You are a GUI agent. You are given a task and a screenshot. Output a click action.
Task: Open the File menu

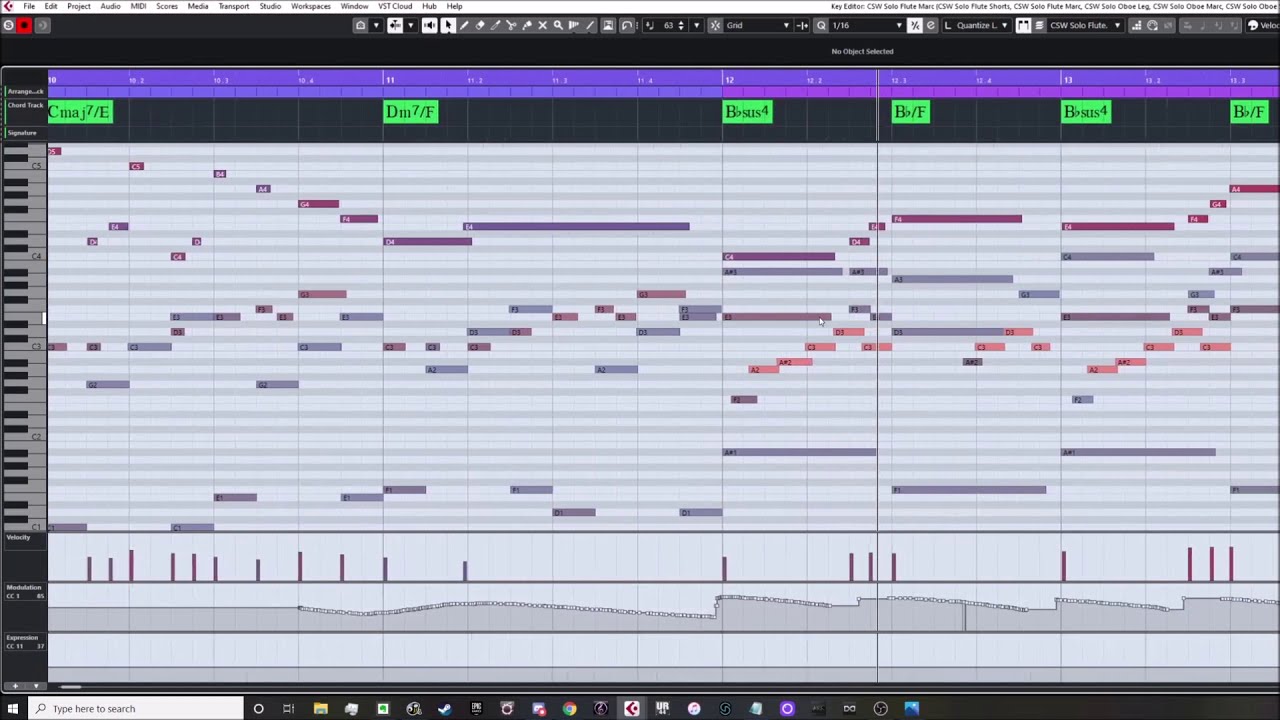click(x=29, y=6)
